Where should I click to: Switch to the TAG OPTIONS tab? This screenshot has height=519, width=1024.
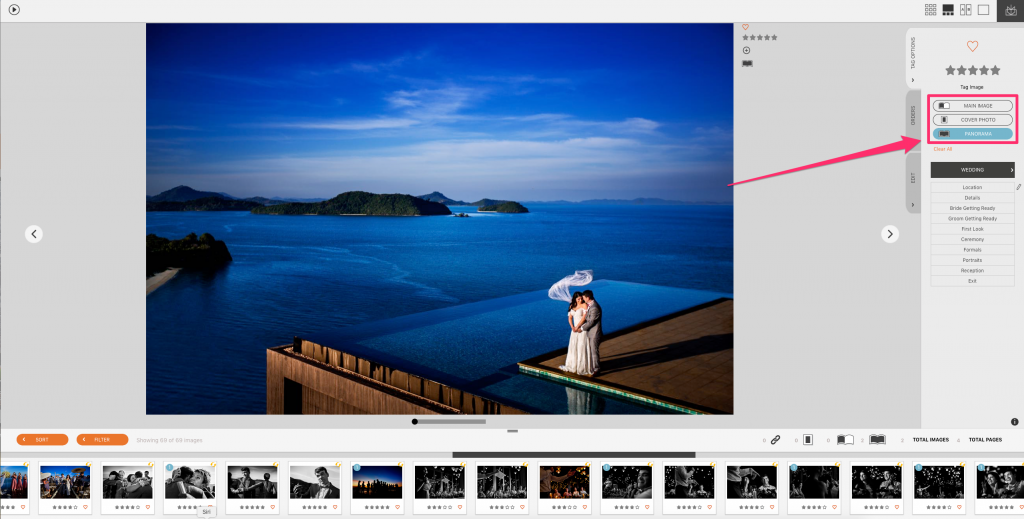(913, 53)
